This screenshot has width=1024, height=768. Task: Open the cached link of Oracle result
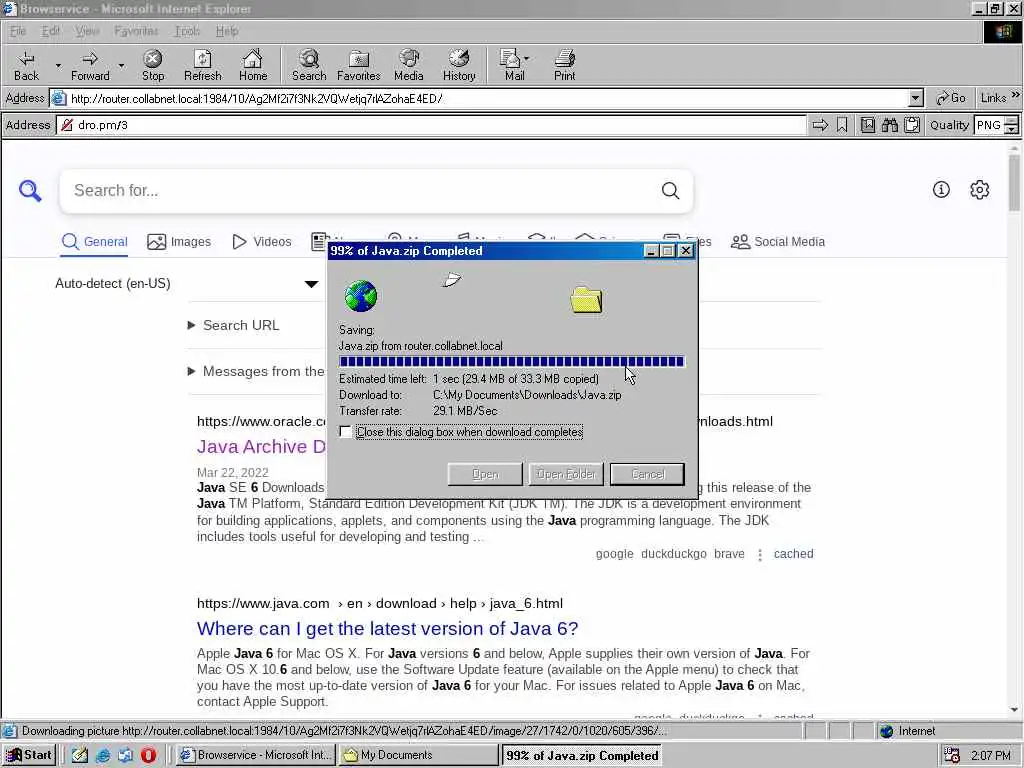pos(793,554)
